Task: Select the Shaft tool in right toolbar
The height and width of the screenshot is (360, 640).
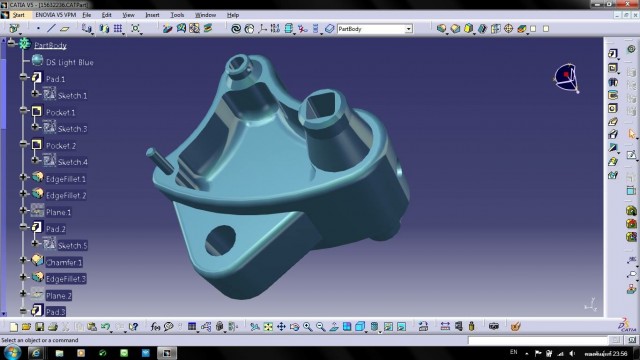Action: pyautogui.click(x=613, y=82)
